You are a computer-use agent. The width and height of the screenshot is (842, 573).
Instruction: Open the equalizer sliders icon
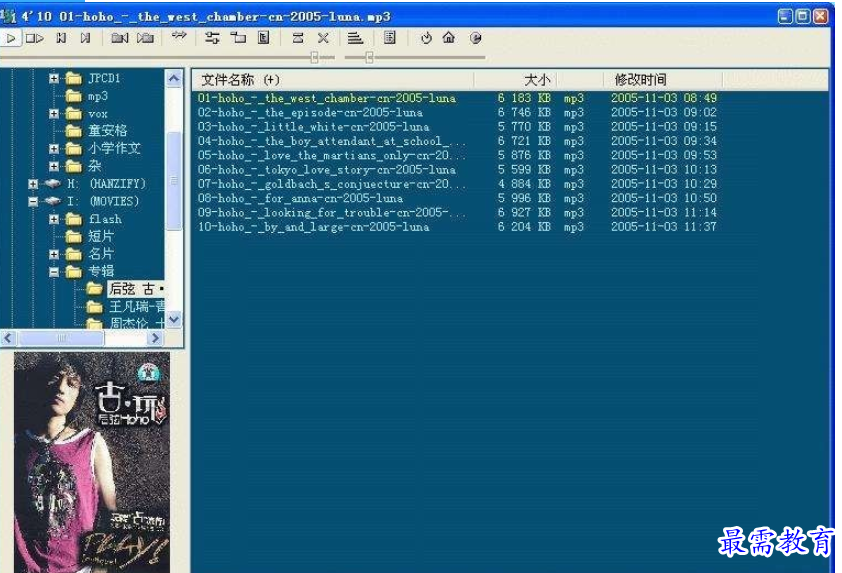click(x=212, y=38)
